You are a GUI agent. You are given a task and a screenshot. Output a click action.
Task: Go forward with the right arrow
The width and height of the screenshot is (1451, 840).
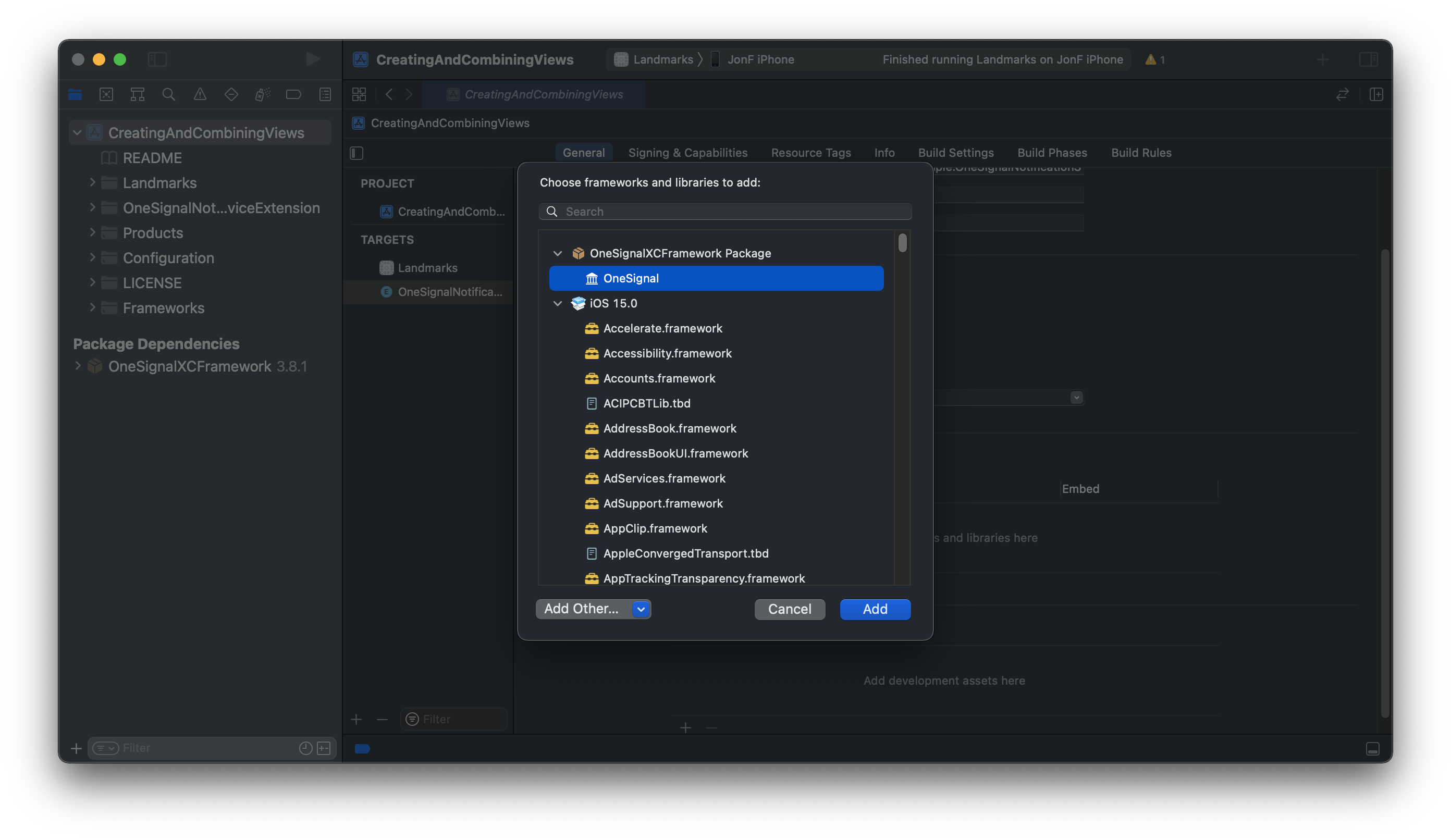coord(409,94)
